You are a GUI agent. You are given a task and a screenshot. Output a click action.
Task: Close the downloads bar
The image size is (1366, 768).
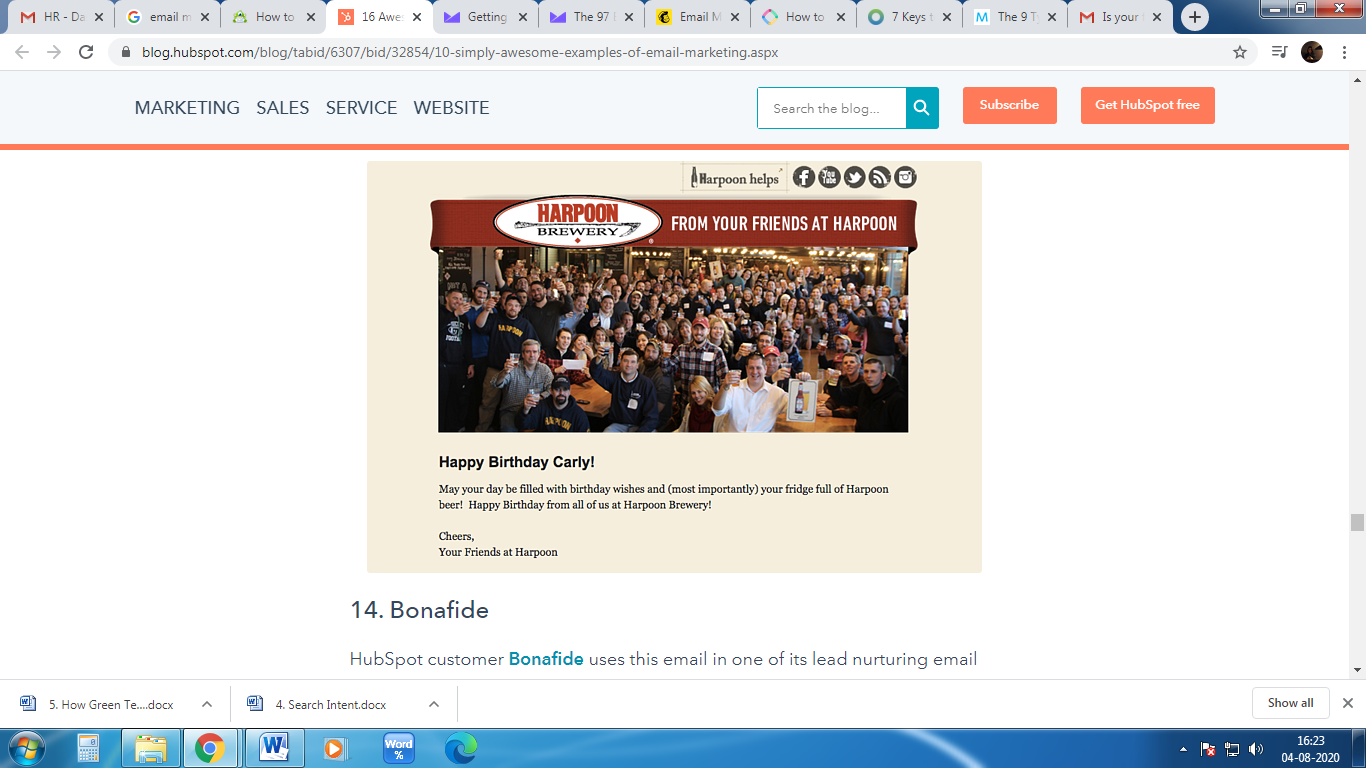tap(1347, 703)
